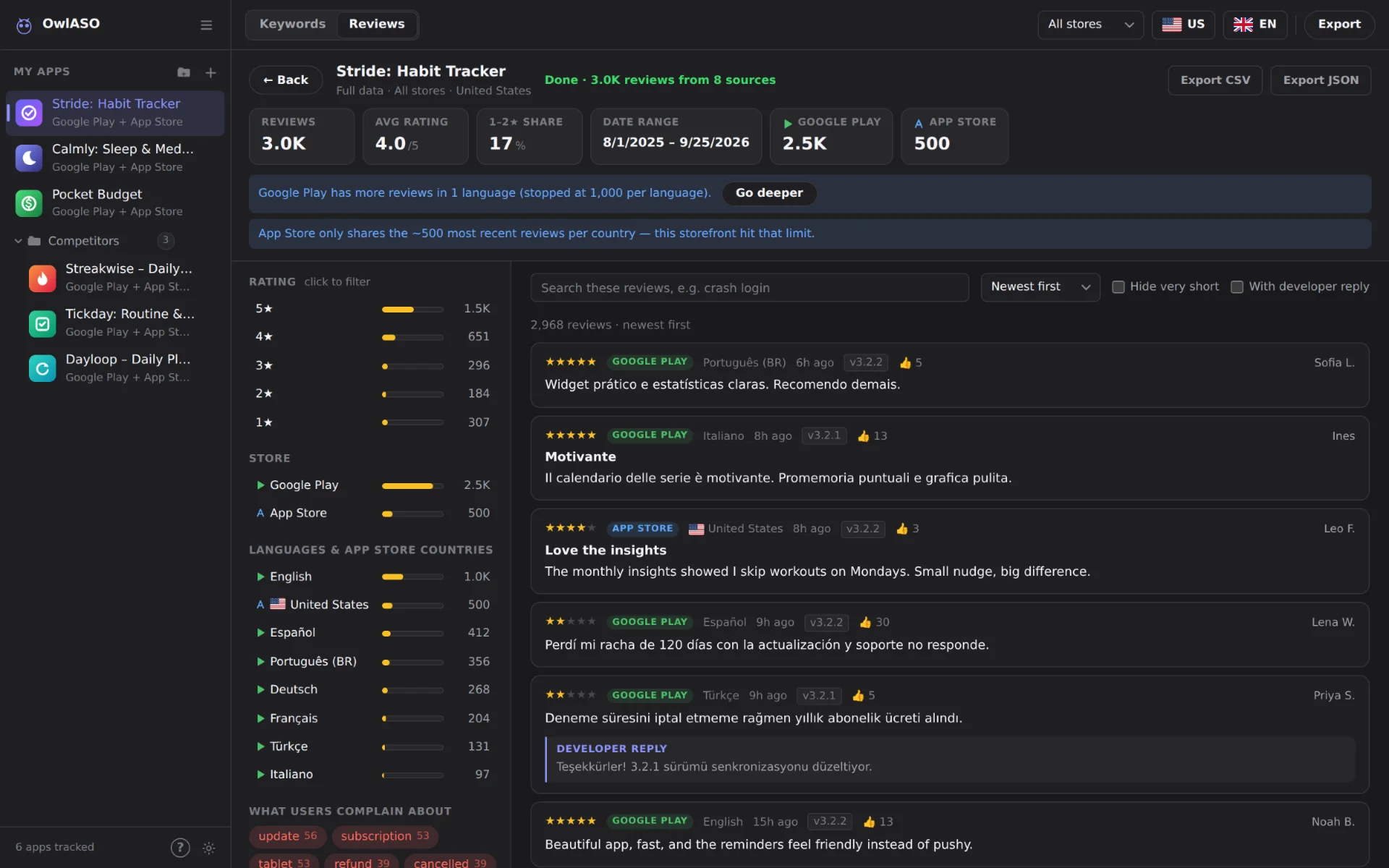Viewport: 1389px width, 868px height.
Task: Select the subscription complaint tag
Action: 384,836
